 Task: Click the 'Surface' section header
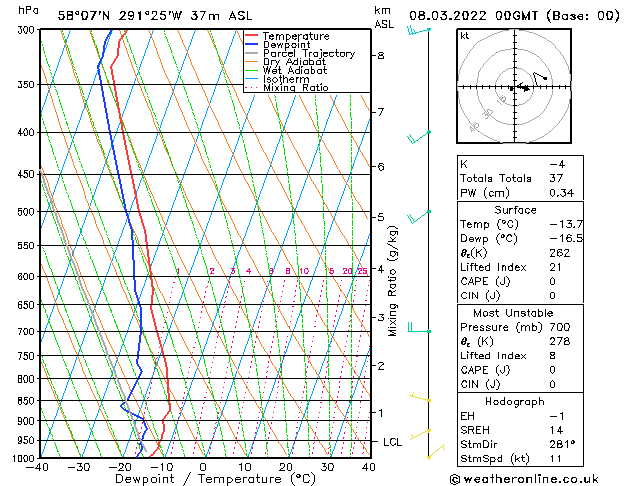tap(515, 210)
